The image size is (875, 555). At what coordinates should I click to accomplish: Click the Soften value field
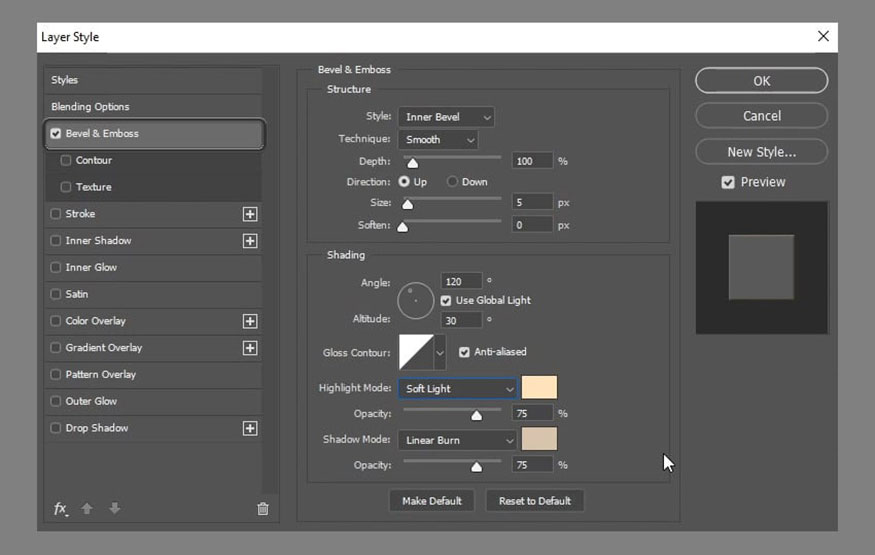(x=532, y=225)
